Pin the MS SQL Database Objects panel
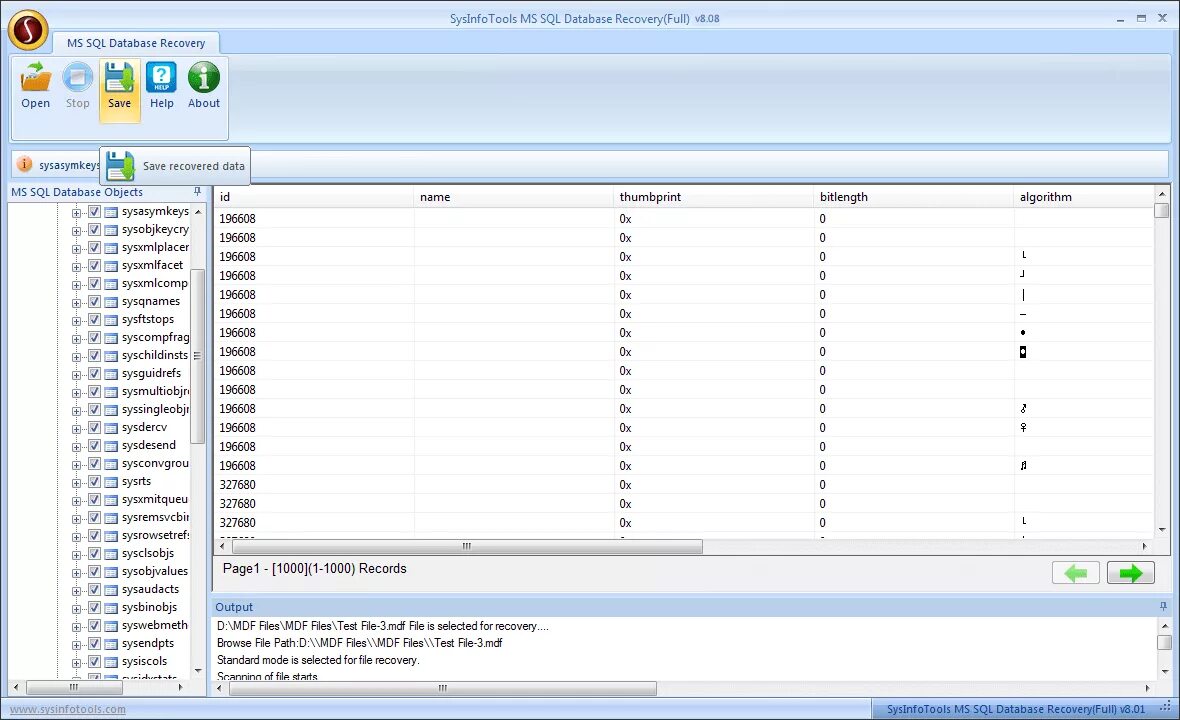Image resolution: width=1180 pixels, height=720 pixels. point(197,192)
